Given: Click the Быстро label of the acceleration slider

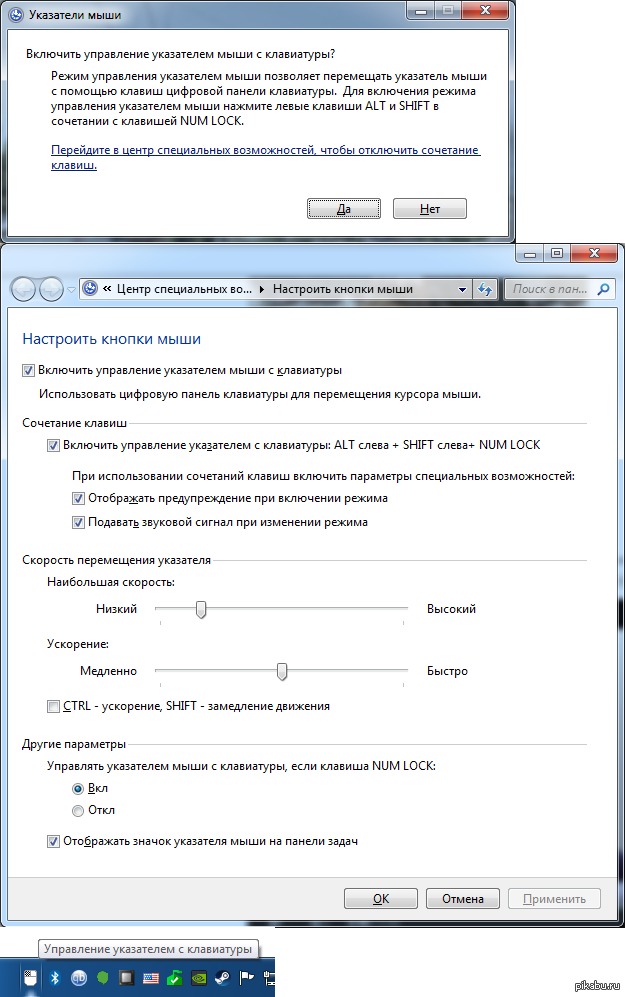Looking at the screenshot, I should point(448,671).
